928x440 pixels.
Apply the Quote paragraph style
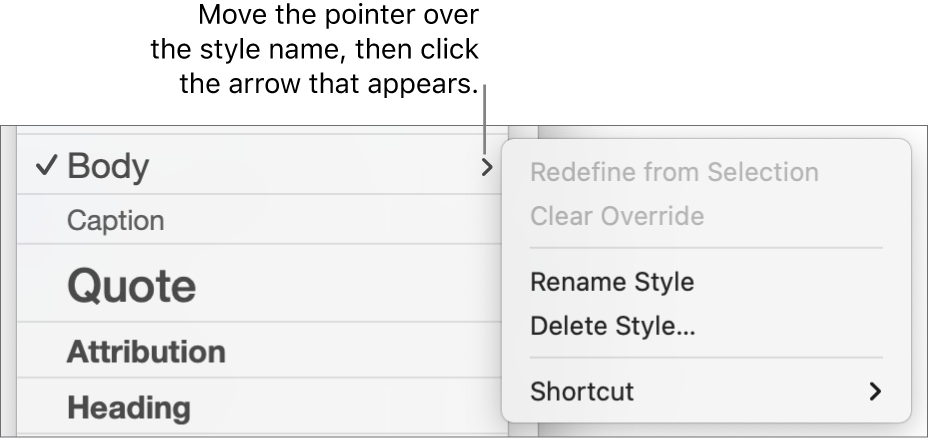(x=131, y=286)
